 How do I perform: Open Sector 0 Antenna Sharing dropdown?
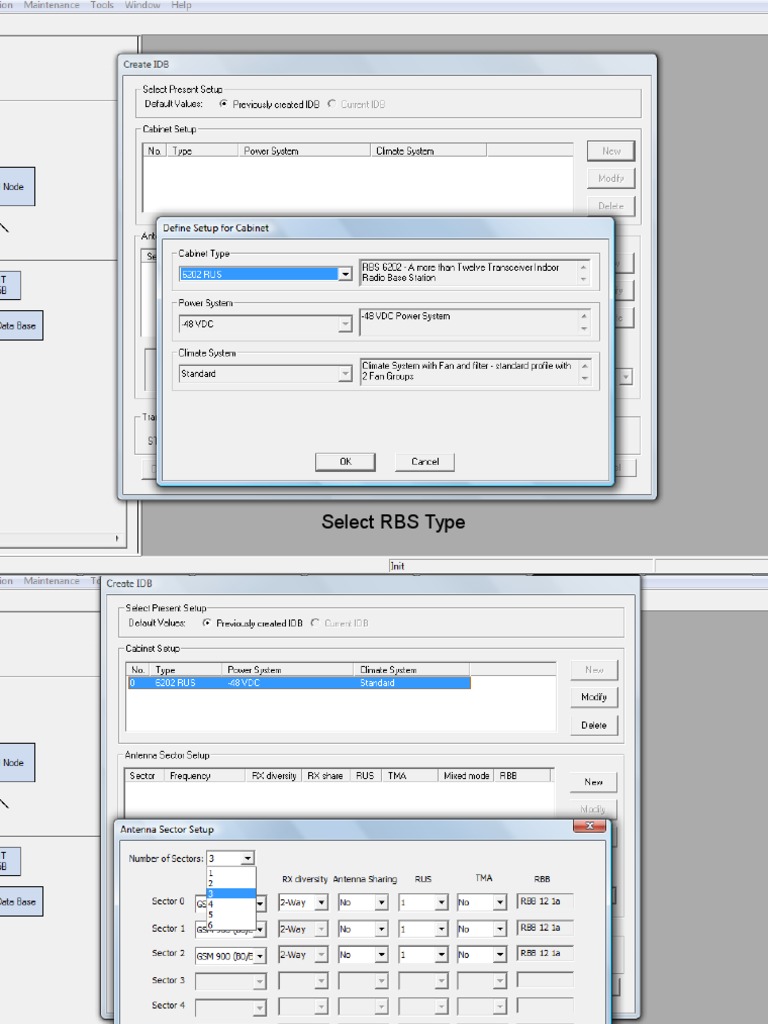coord(381,903)
